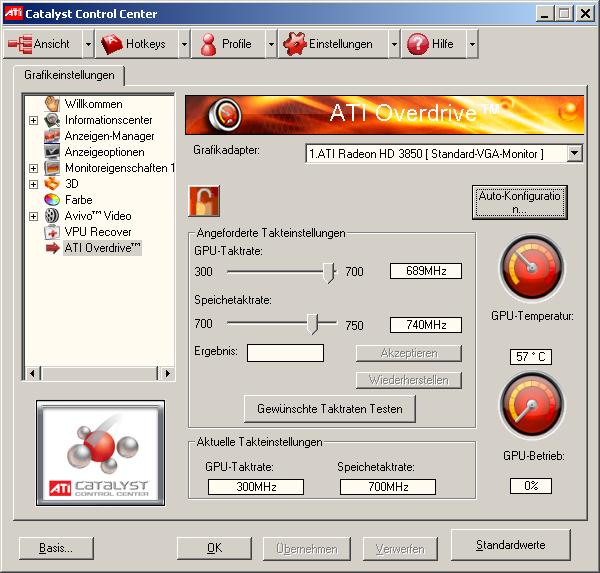Screen dimensions: 600x573
Task: Click the 57 °C temperature readout
Action: (x=531, y=357)
